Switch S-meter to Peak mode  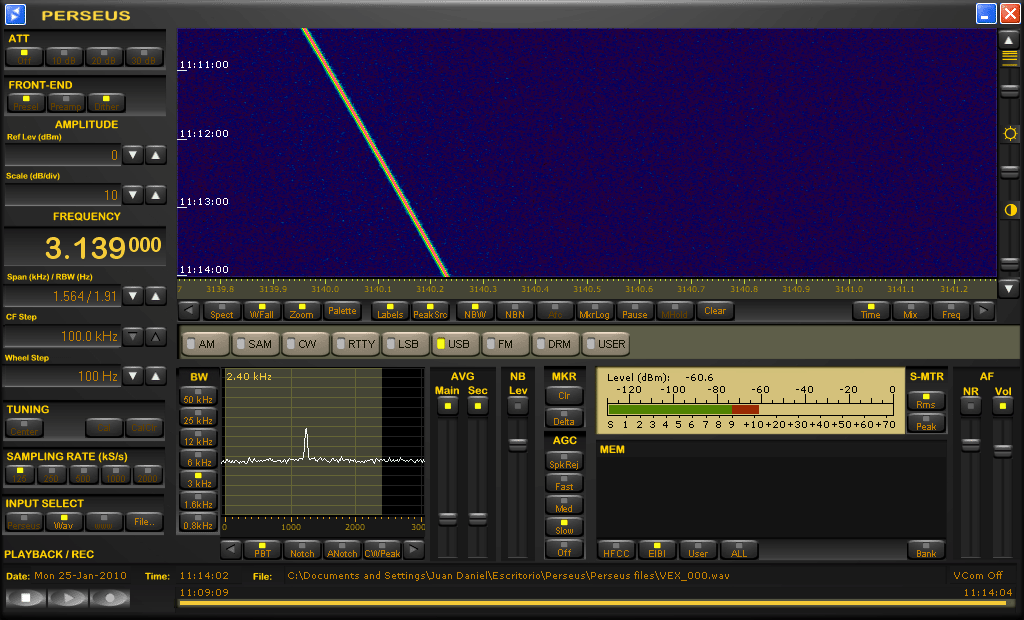926,423
